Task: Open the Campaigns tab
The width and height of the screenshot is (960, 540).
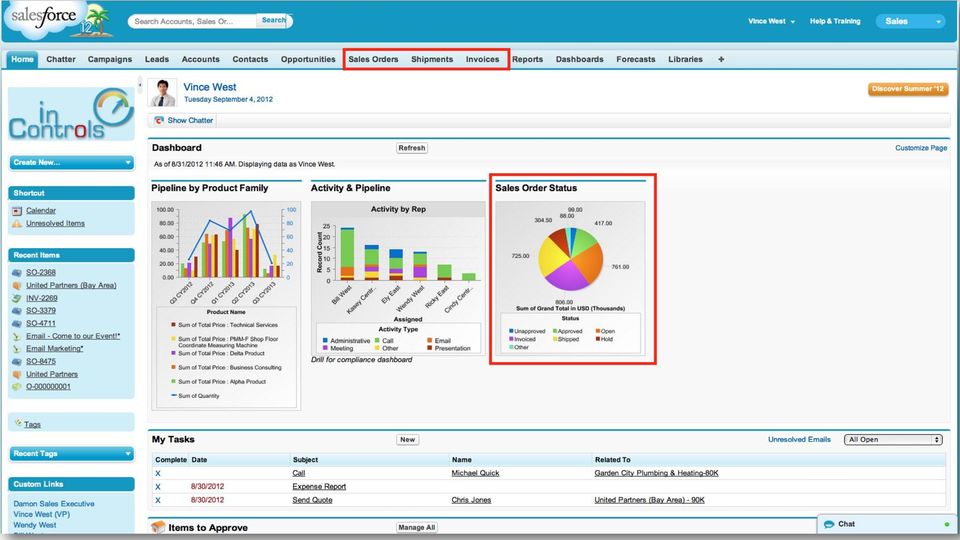Action: click(110, 59)
